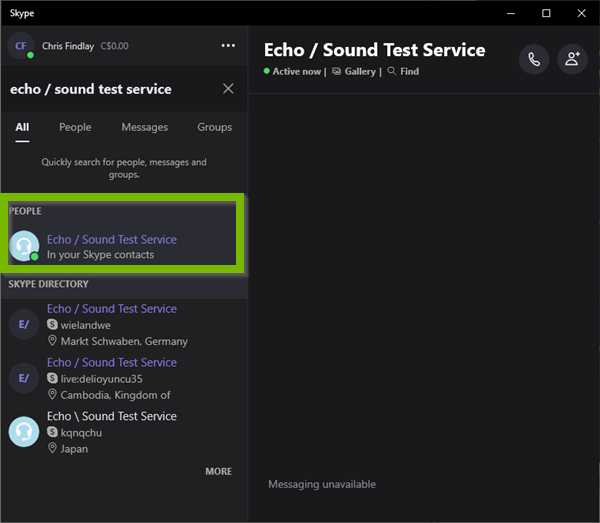This screenshot has width=600, height=523.
Task: Click the SKYPE DIRECTORY section header
Action: [49, 284]
